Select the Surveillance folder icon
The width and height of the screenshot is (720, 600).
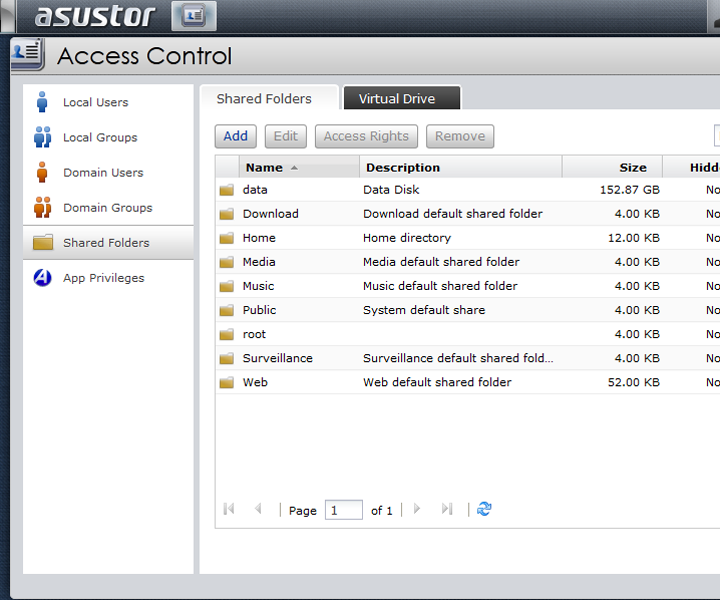coord(227,358)
